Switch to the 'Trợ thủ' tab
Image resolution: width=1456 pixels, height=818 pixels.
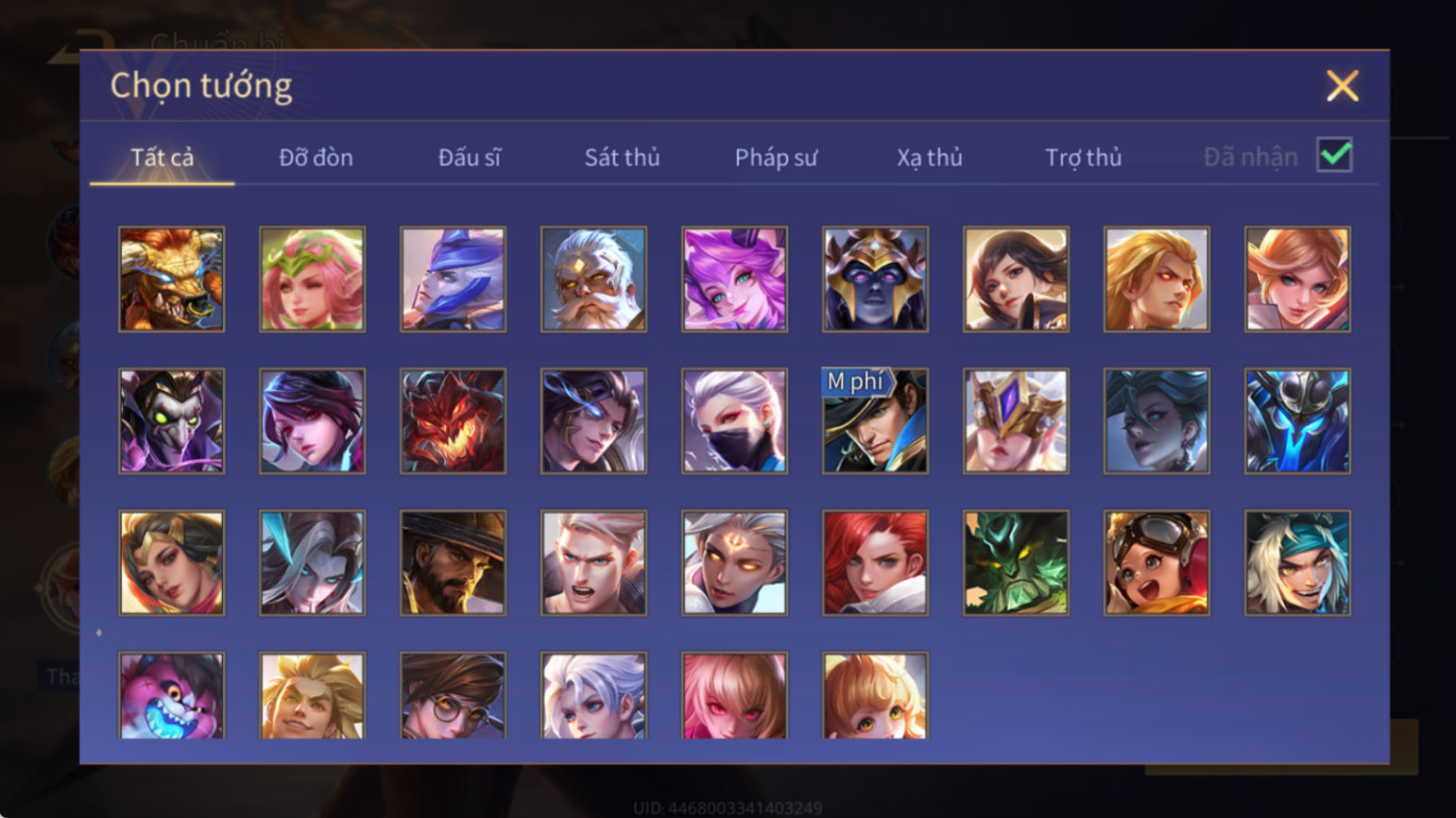point(1083,158)
